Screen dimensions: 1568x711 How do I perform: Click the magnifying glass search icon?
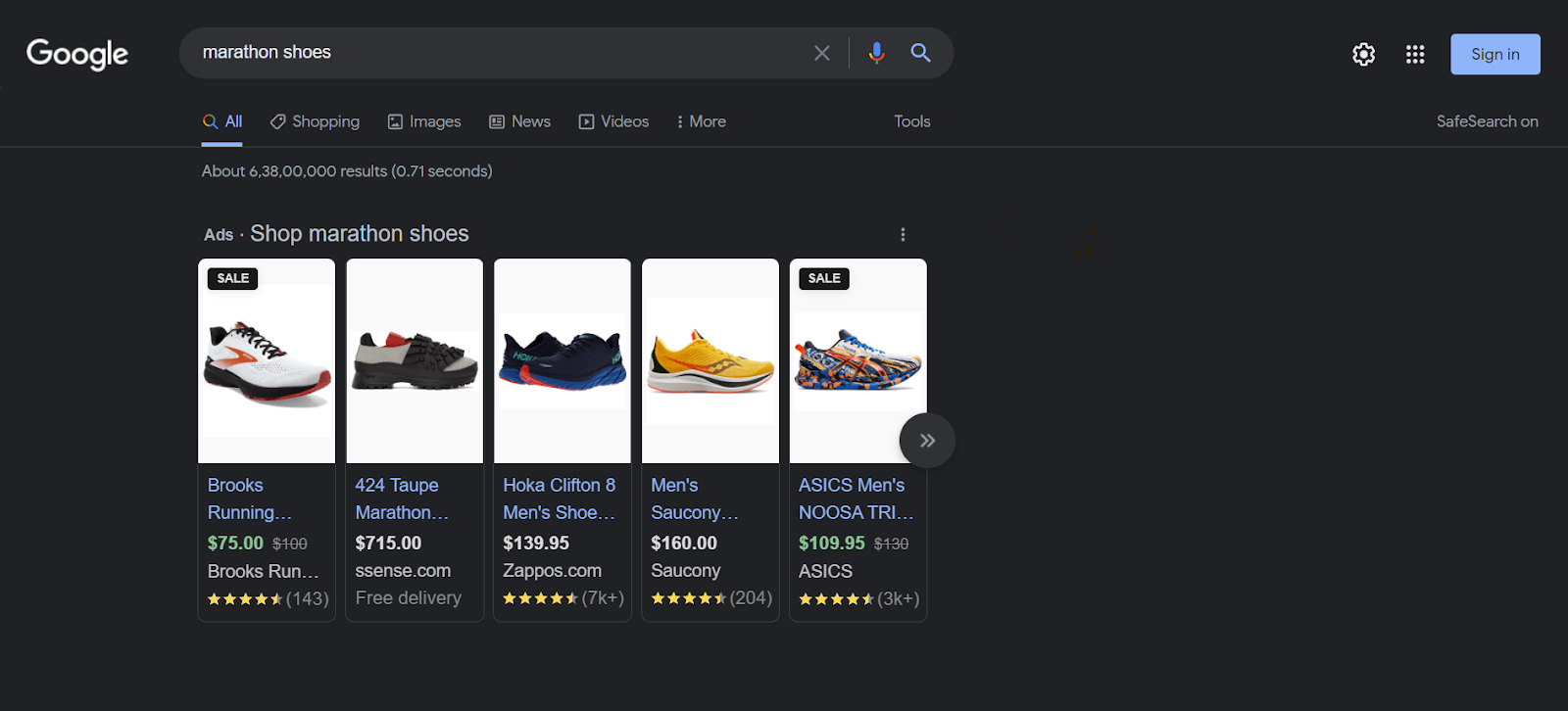[x=920, y=53]
